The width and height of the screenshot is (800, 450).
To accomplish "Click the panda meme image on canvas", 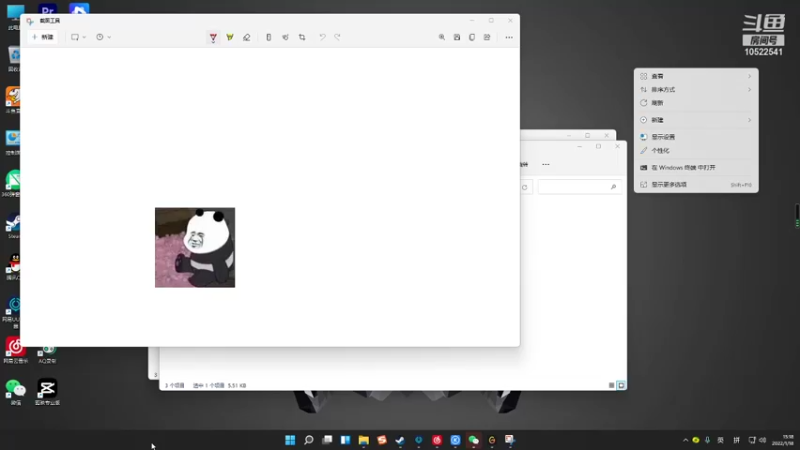I will [195, 247].
